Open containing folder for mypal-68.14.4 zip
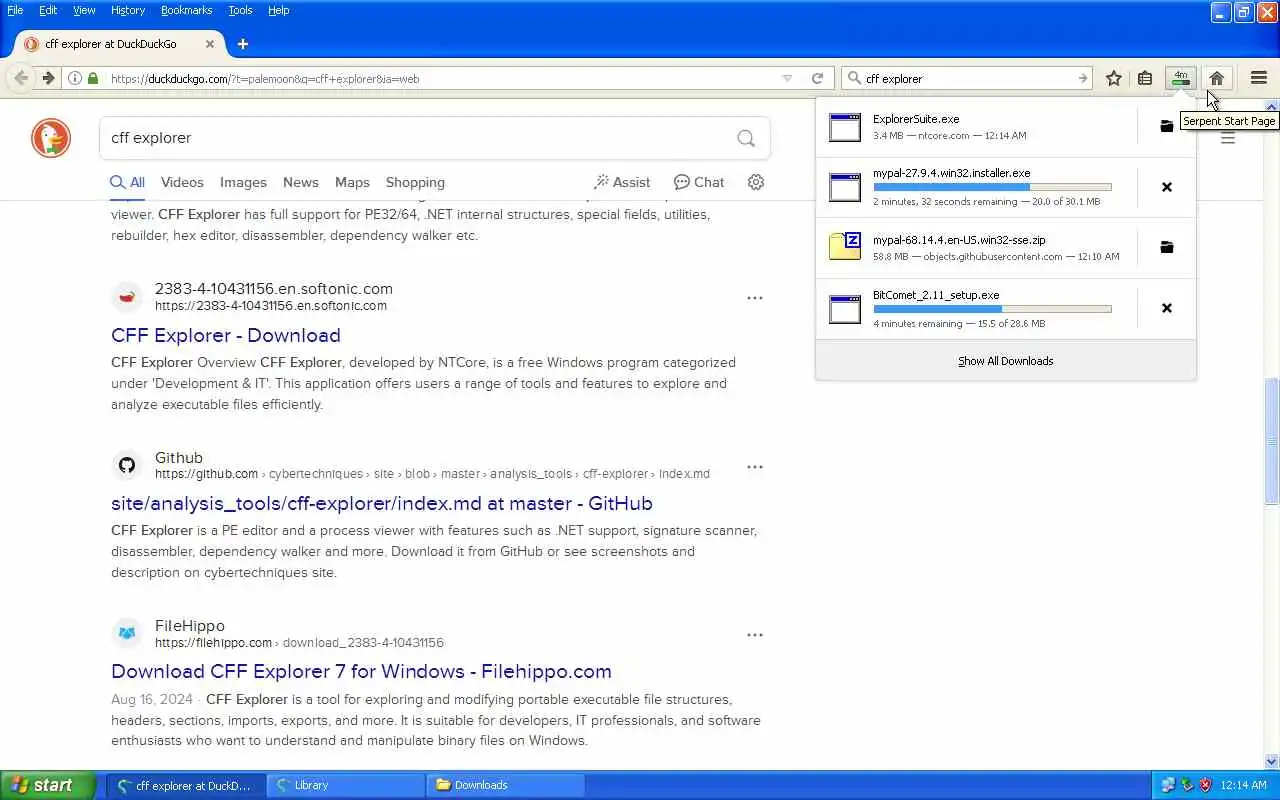 coord(1166,247)
